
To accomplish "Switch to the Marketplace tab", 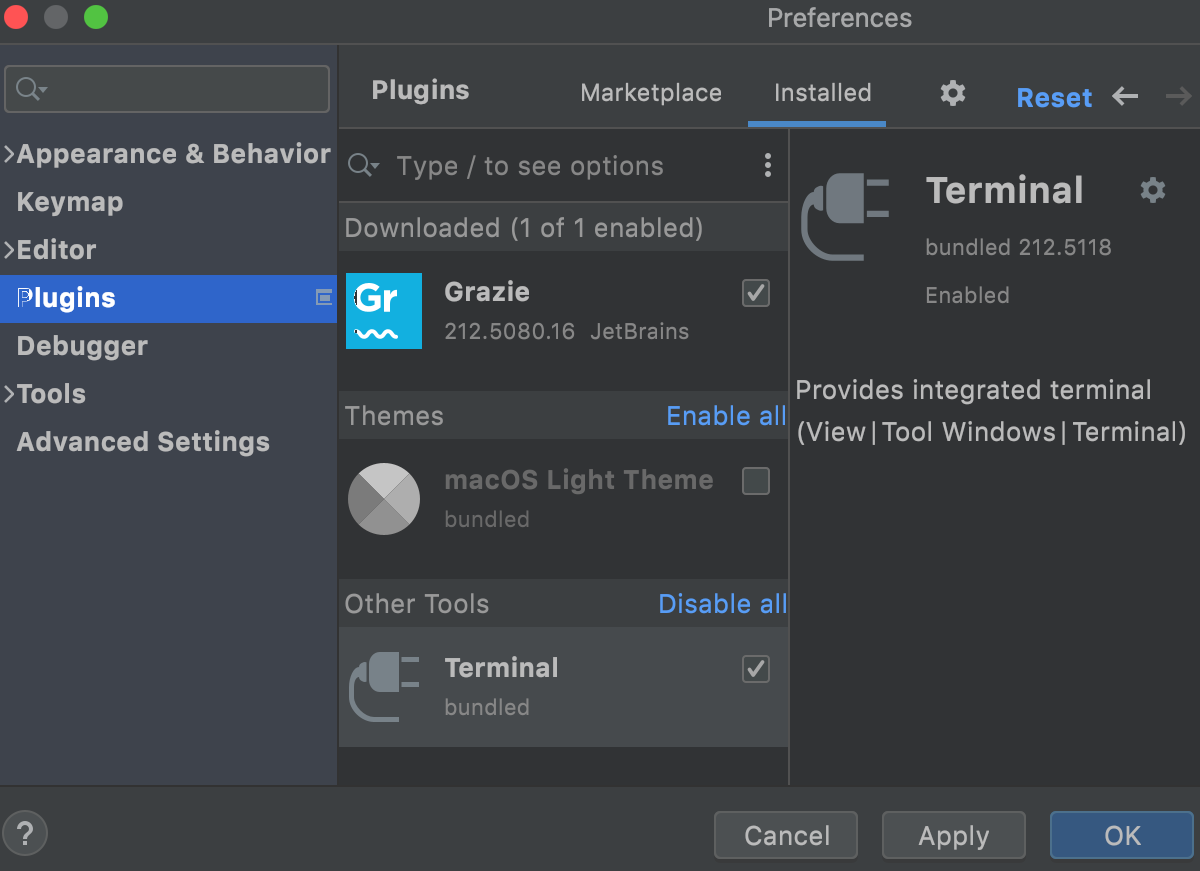I will coord(650,93).
